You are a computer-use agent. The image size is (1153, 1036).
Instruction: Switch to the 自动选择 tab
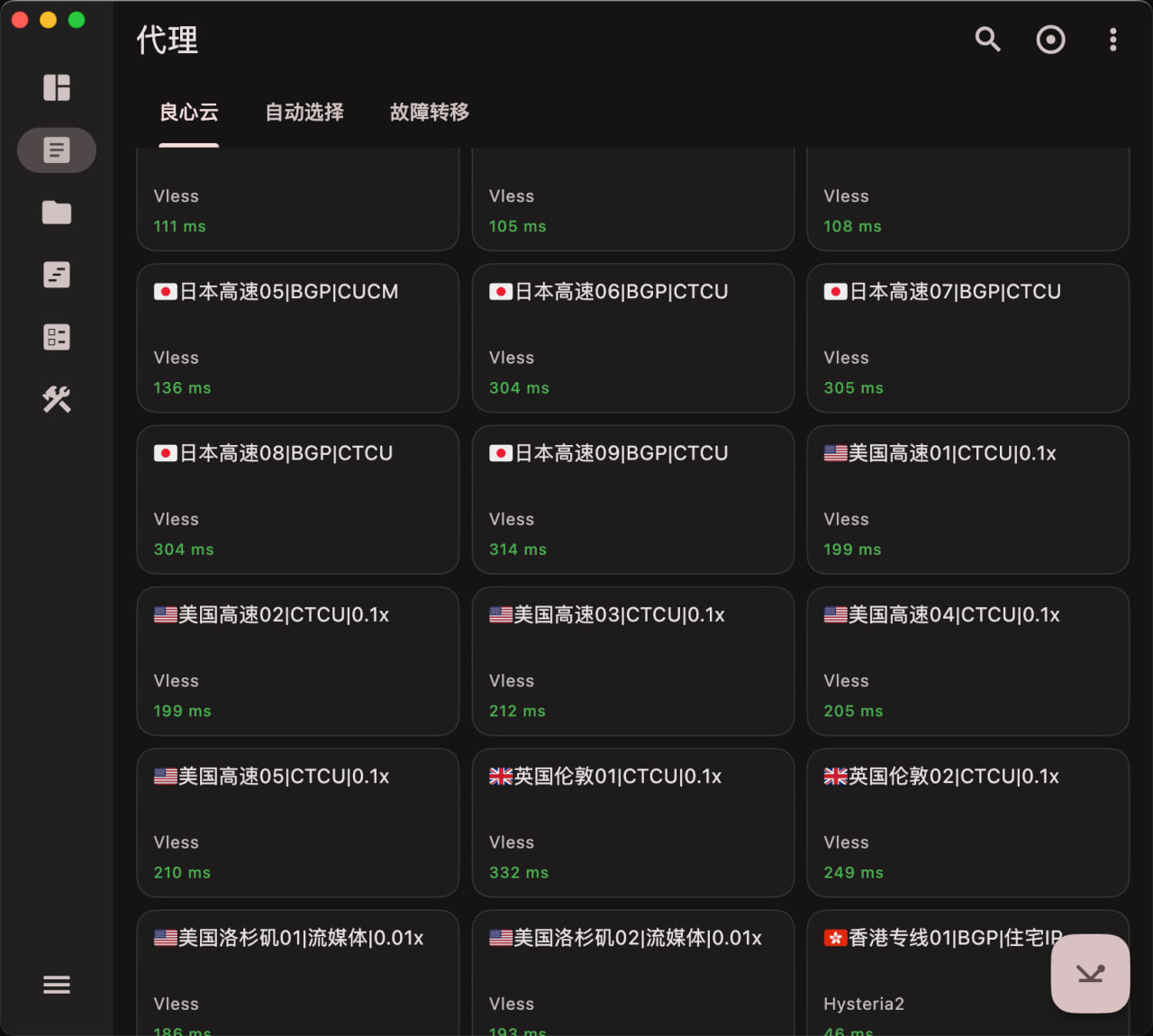click(304, 113)
